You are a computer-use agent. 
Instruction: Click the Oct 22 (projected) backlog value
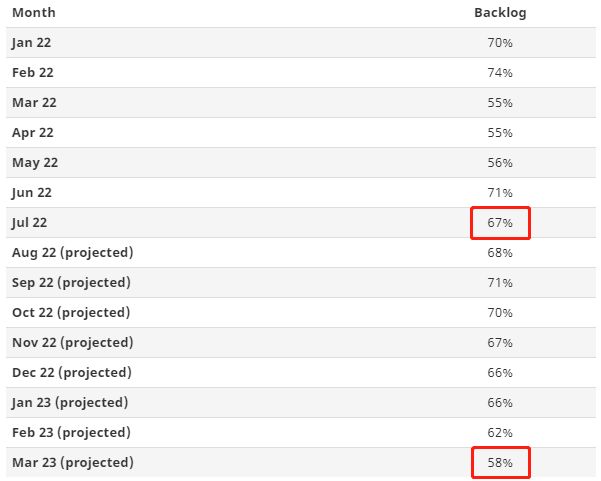[500, 313]
